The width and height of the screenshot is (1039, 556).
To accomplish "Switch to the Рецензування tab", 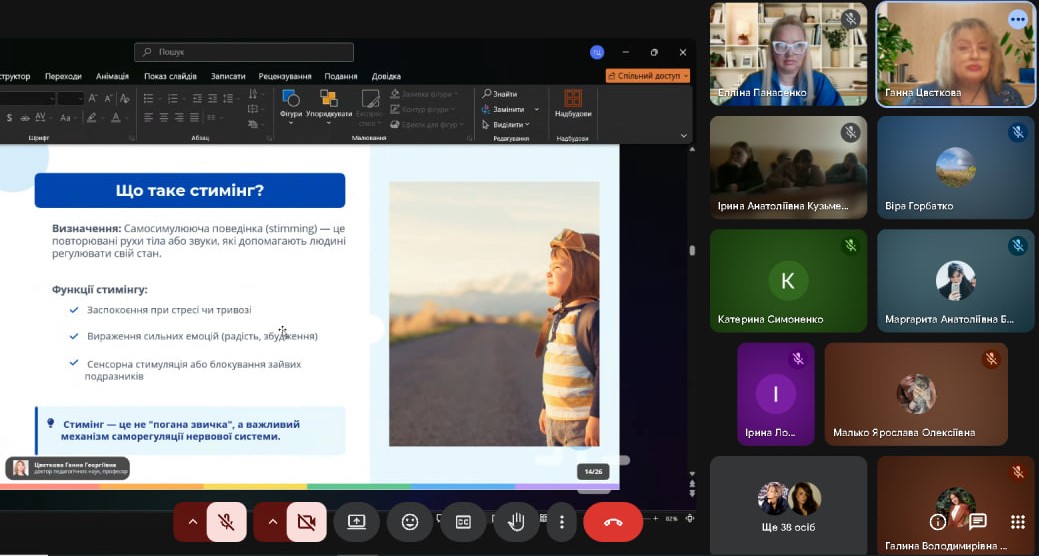I will click(x=285, y=76).
